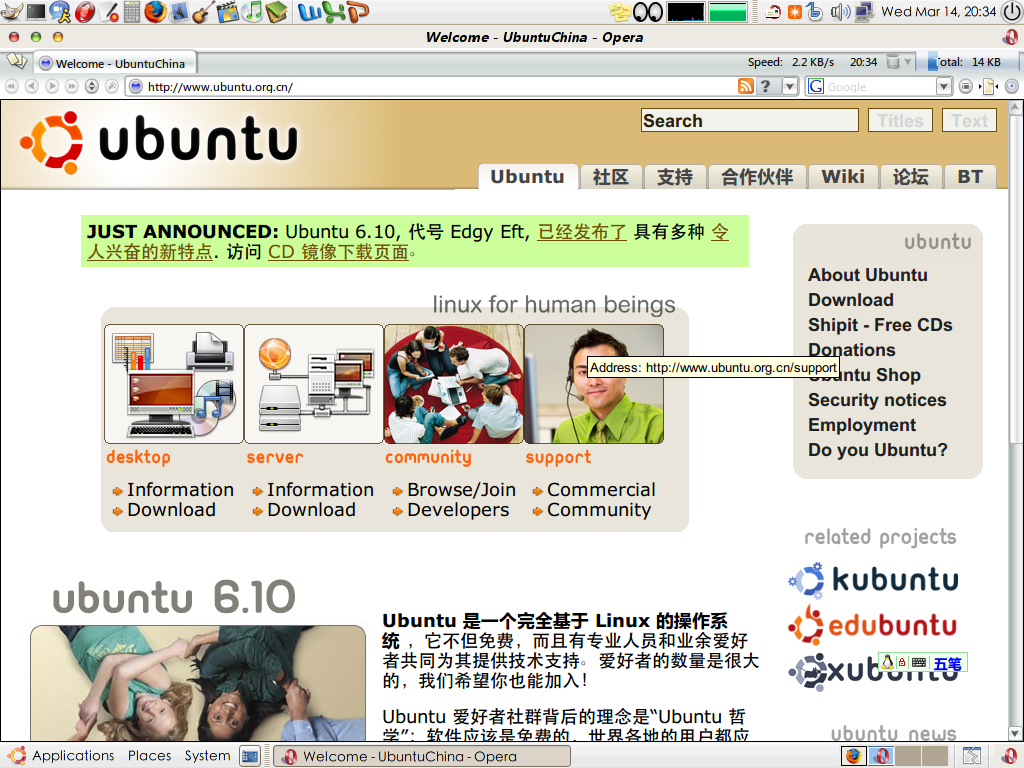The height and width of the screenshot is (768, 1024).
Task: Open the stacked books launcher
Action: click(x=276, y=11)
